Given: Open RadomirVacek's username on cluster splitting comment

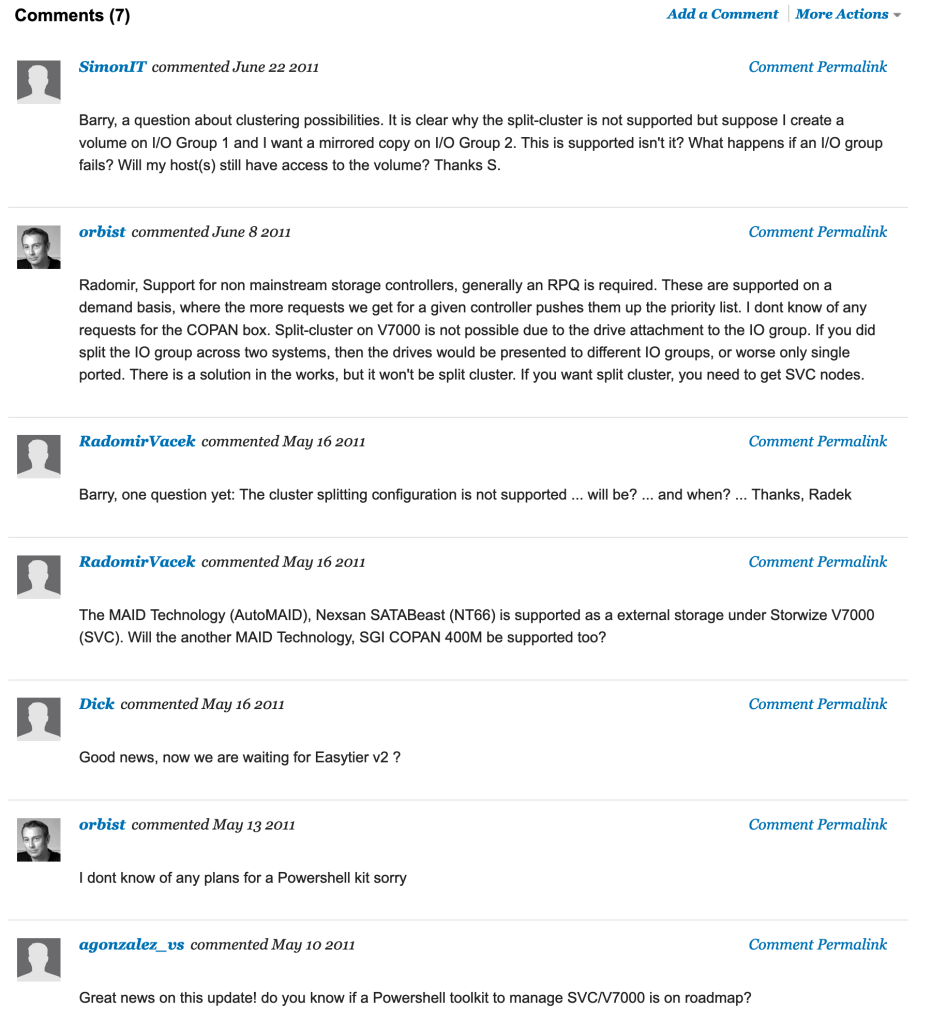Looking at the screenshot, I should [137, 441].
